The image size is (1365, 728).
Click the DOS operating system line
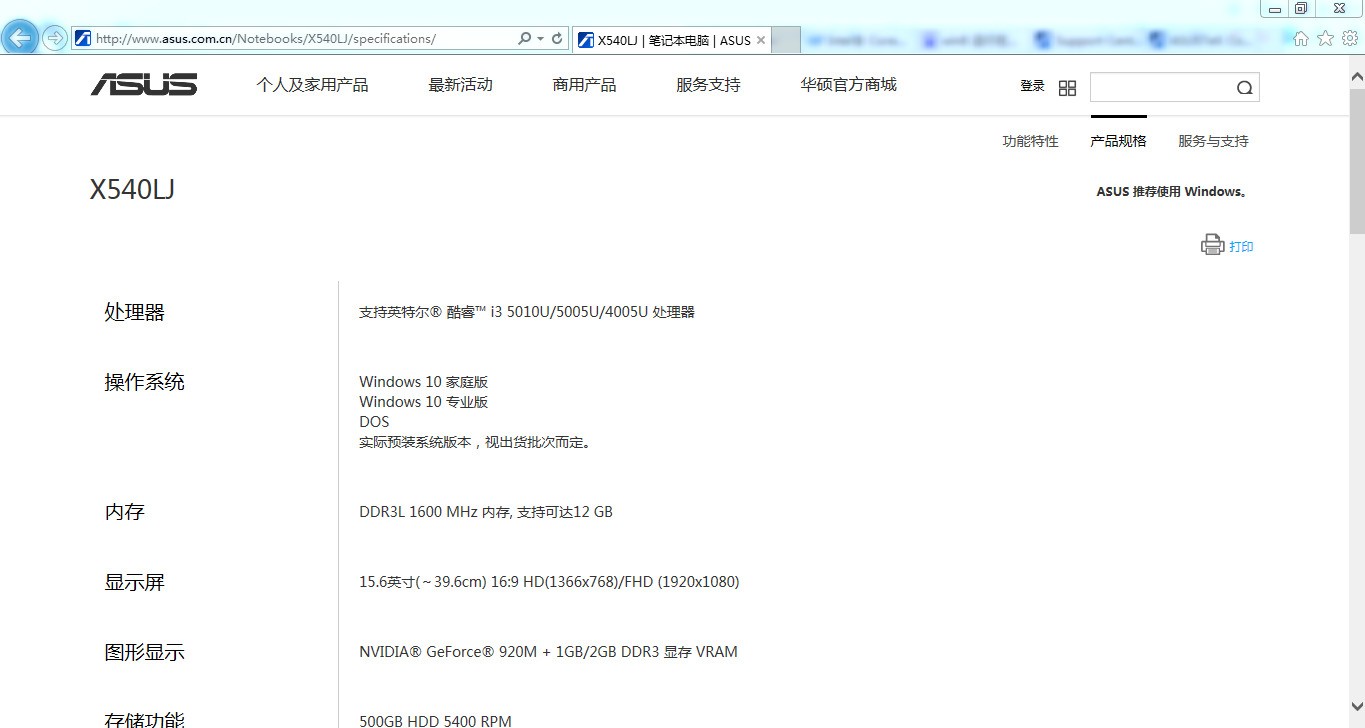pos(374,422)
